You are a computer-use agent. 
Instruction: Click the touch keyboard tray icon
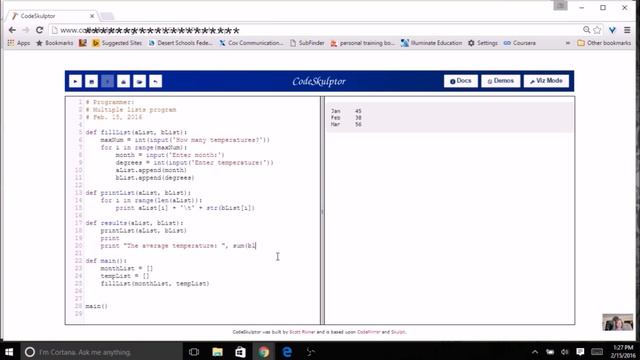(597, 352)
